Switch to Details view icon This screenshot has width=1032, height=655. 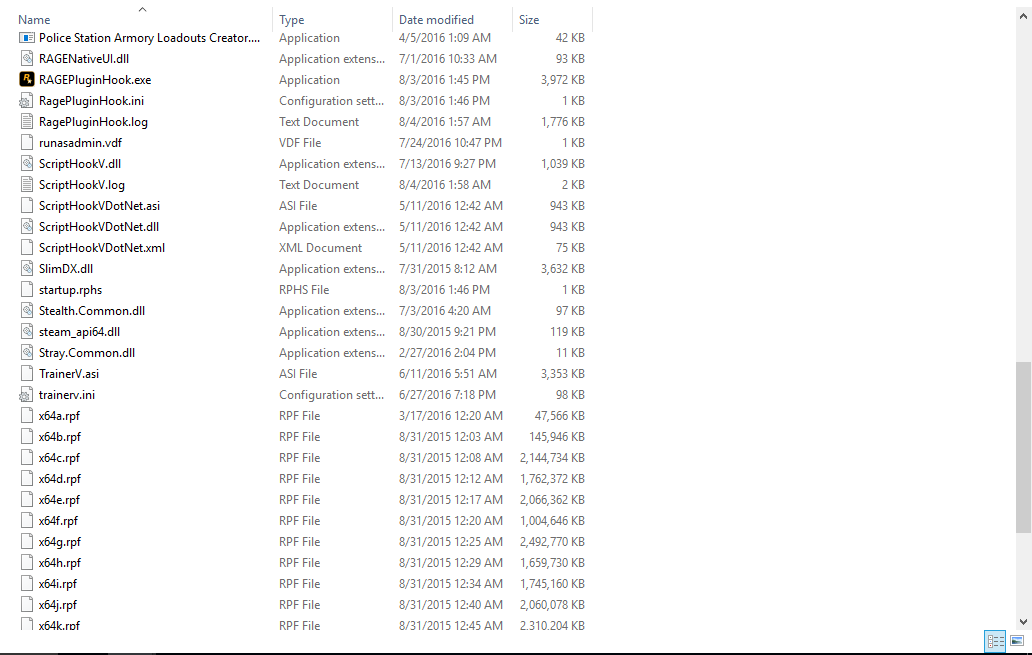coord(995,641)
